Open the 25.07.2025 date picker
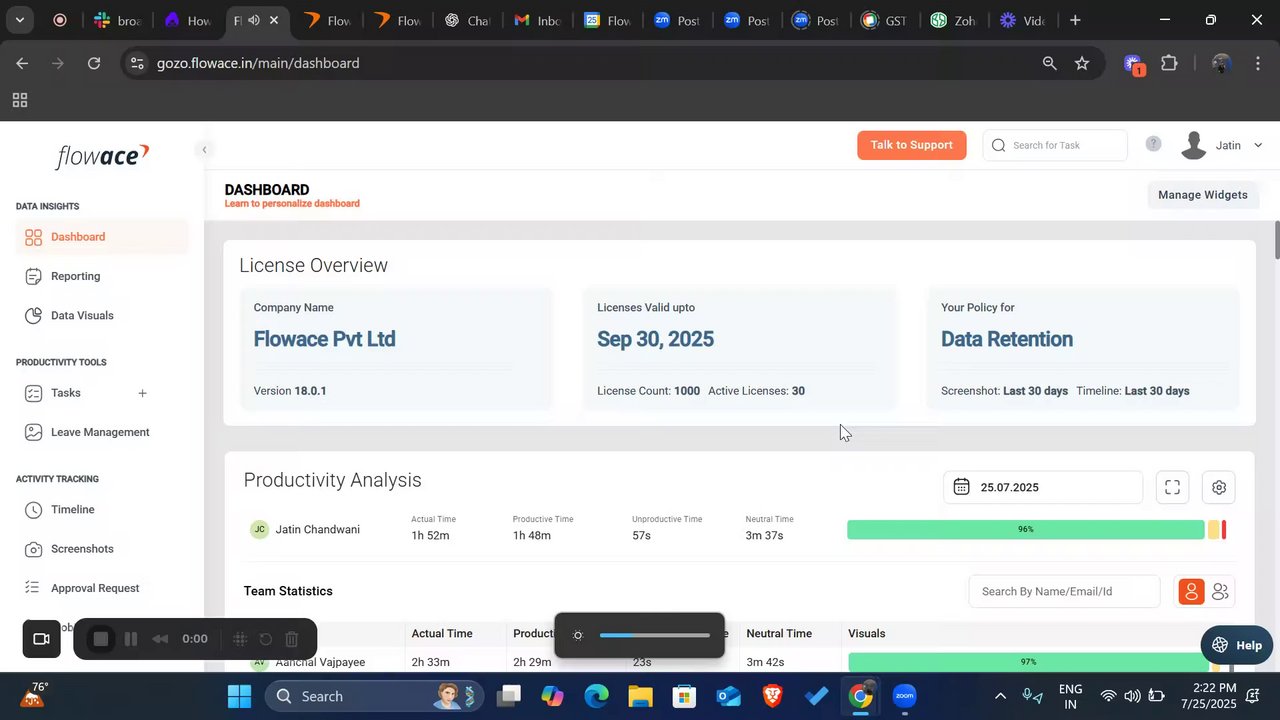The height and width of the screenshot is (720, 1280). pos(1043,487)
